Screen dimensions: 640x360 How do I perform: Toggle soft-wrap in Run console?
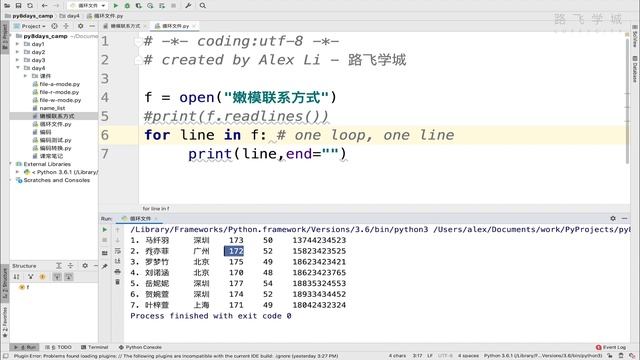tap(118, 251)
